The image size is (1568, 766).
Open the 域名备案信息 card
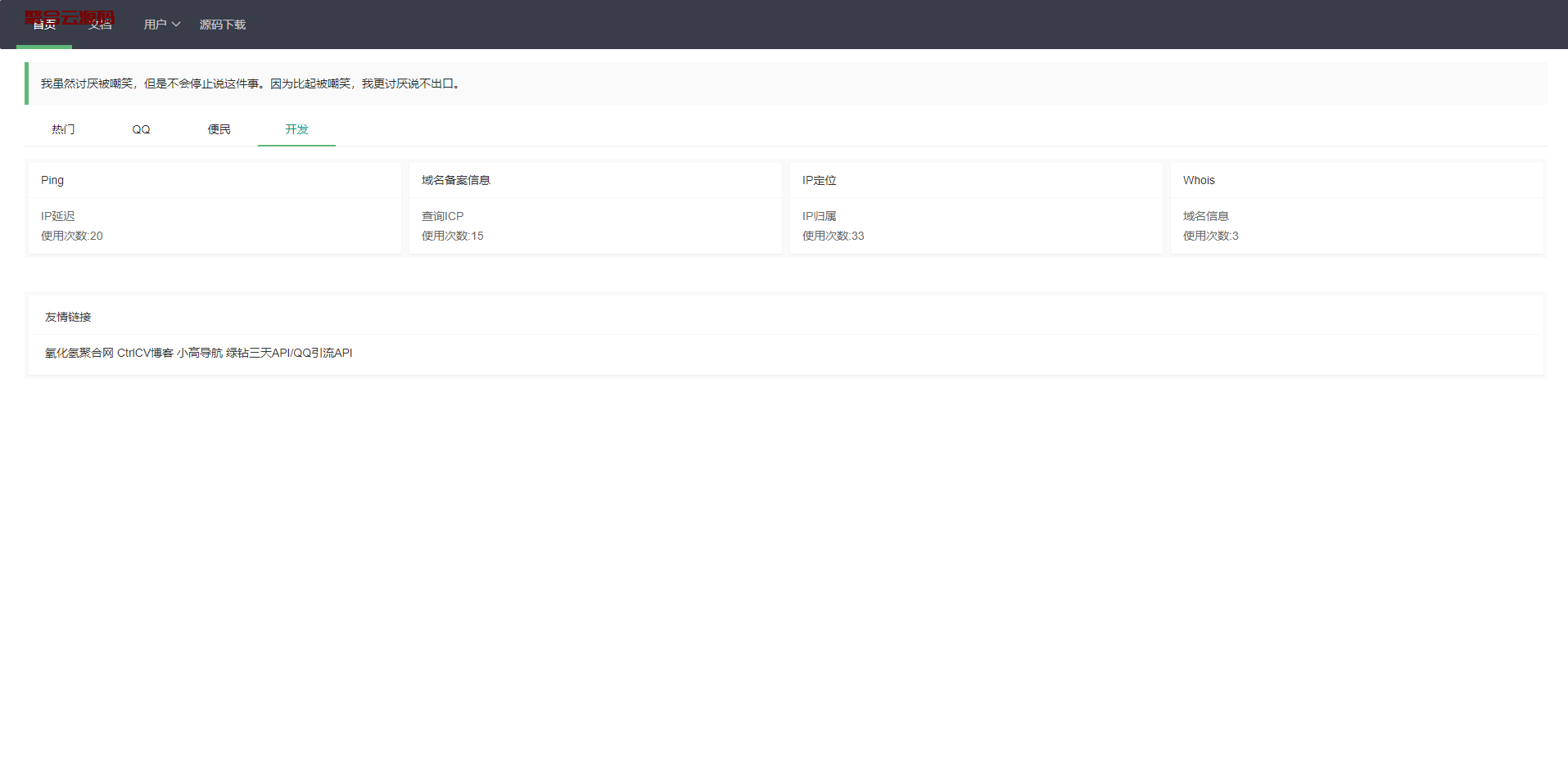click(x=595, y=208)
